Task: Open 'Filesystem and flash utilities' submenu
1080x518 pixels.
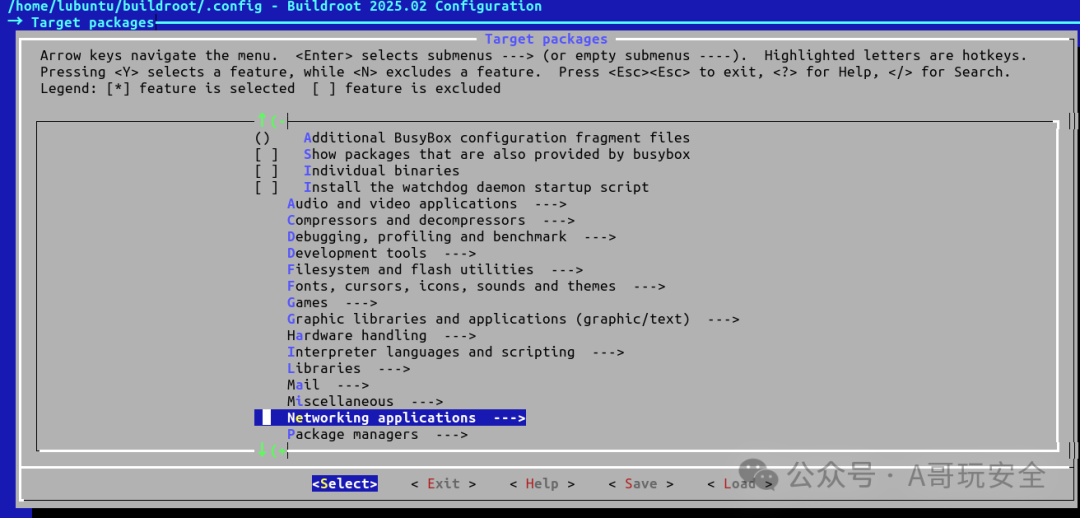Action: tap(435, 270)
